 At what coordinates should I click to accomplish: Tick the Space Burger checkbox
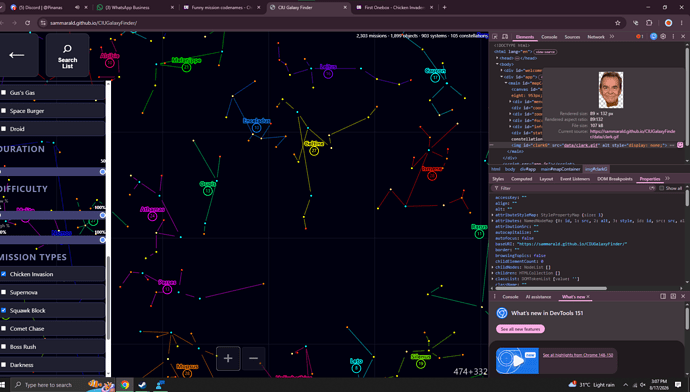coord(4,111)
